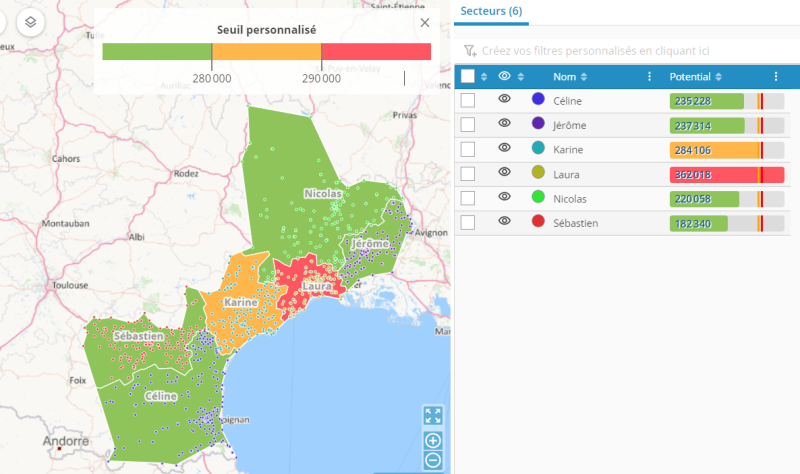This screenshot has height=474, width=800.
Task: Sort by the visibility column arrows
Action: [520, 77]
